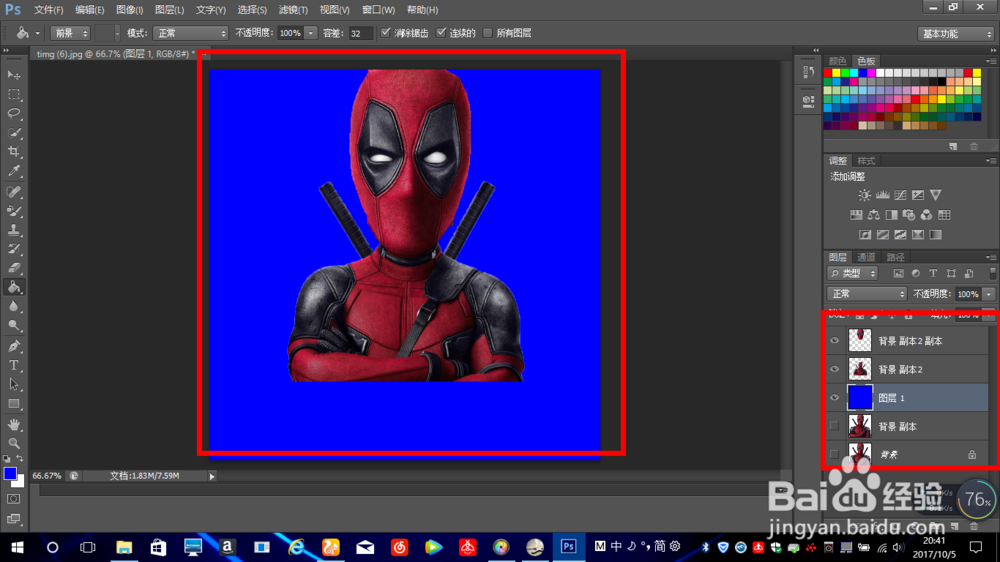Viewport: 1000px width, 562px height.
Task: Open the 文件(F) menu
Action: coord(48,10)
